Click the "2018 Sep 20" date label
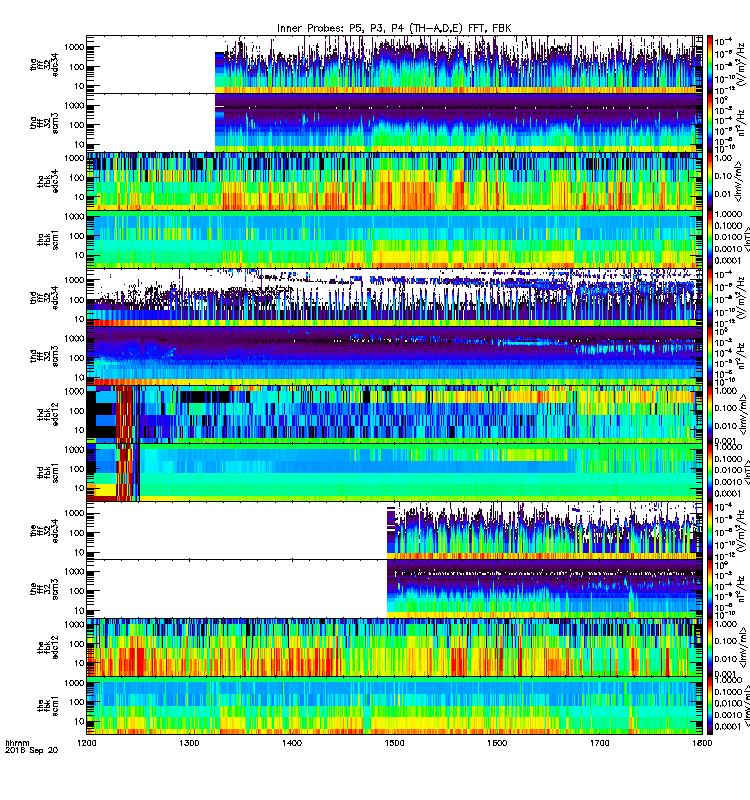This screenshot has width=750, height=800. tap(31, 750)
